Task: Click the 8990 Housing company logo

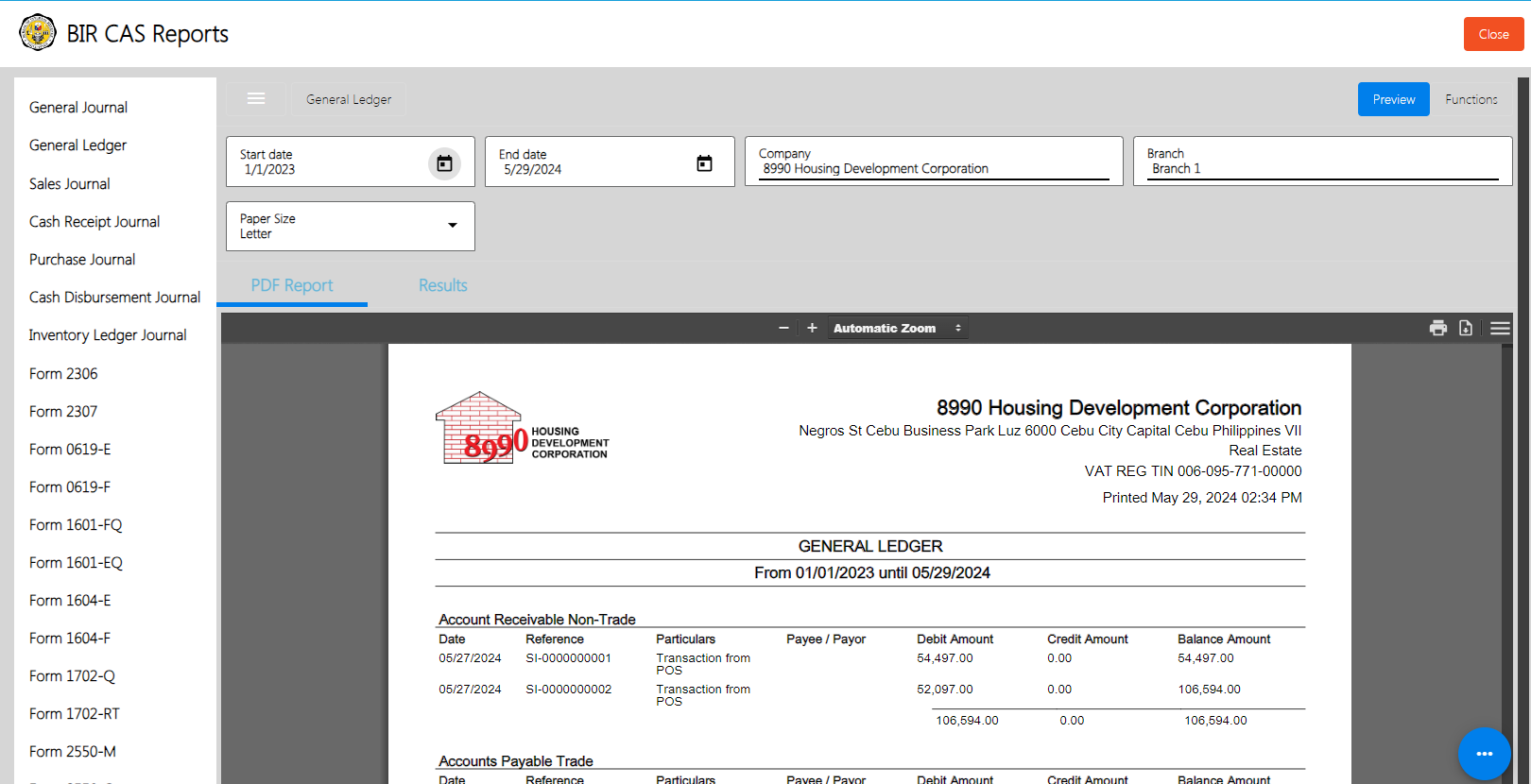Action: [522, 428]
